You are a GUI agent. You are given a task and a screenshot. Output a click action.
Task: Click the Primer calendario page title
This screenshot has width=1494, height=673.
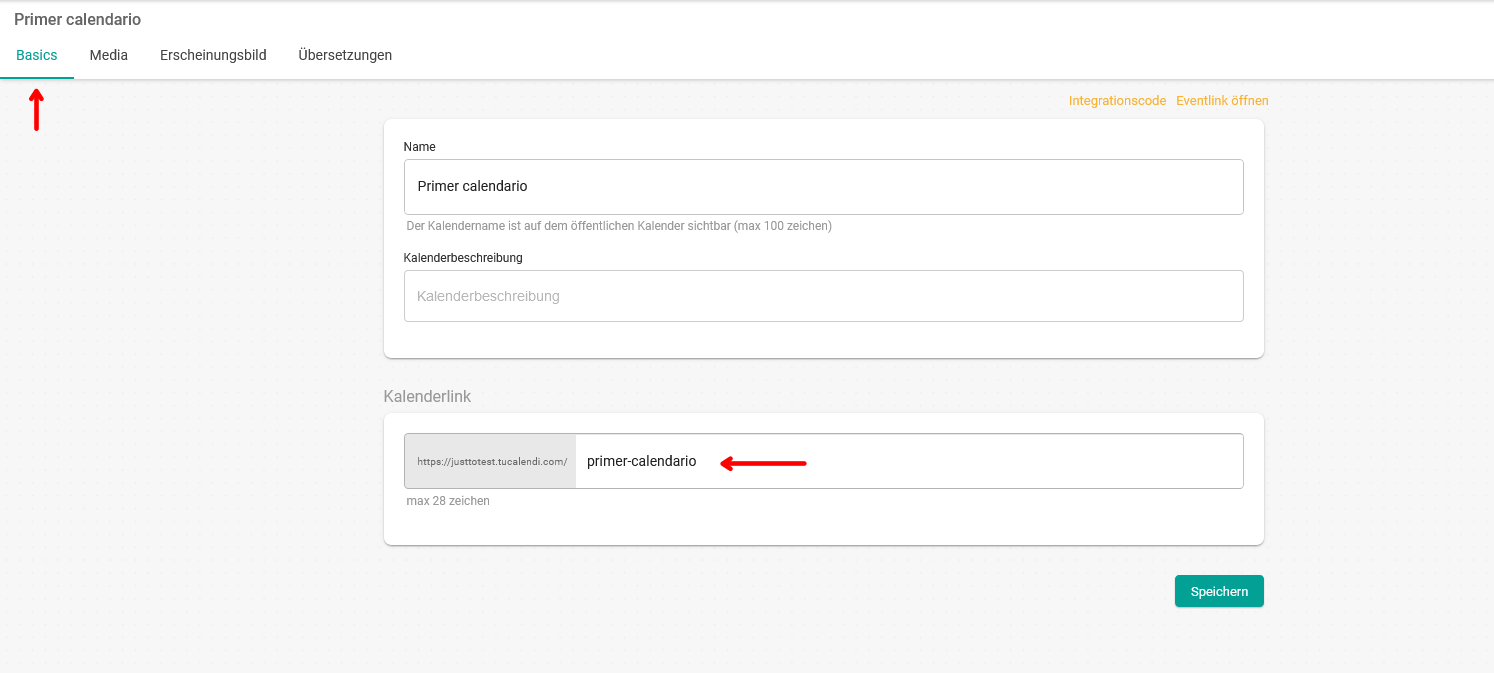pyautogui.click(x=77, y=20)
